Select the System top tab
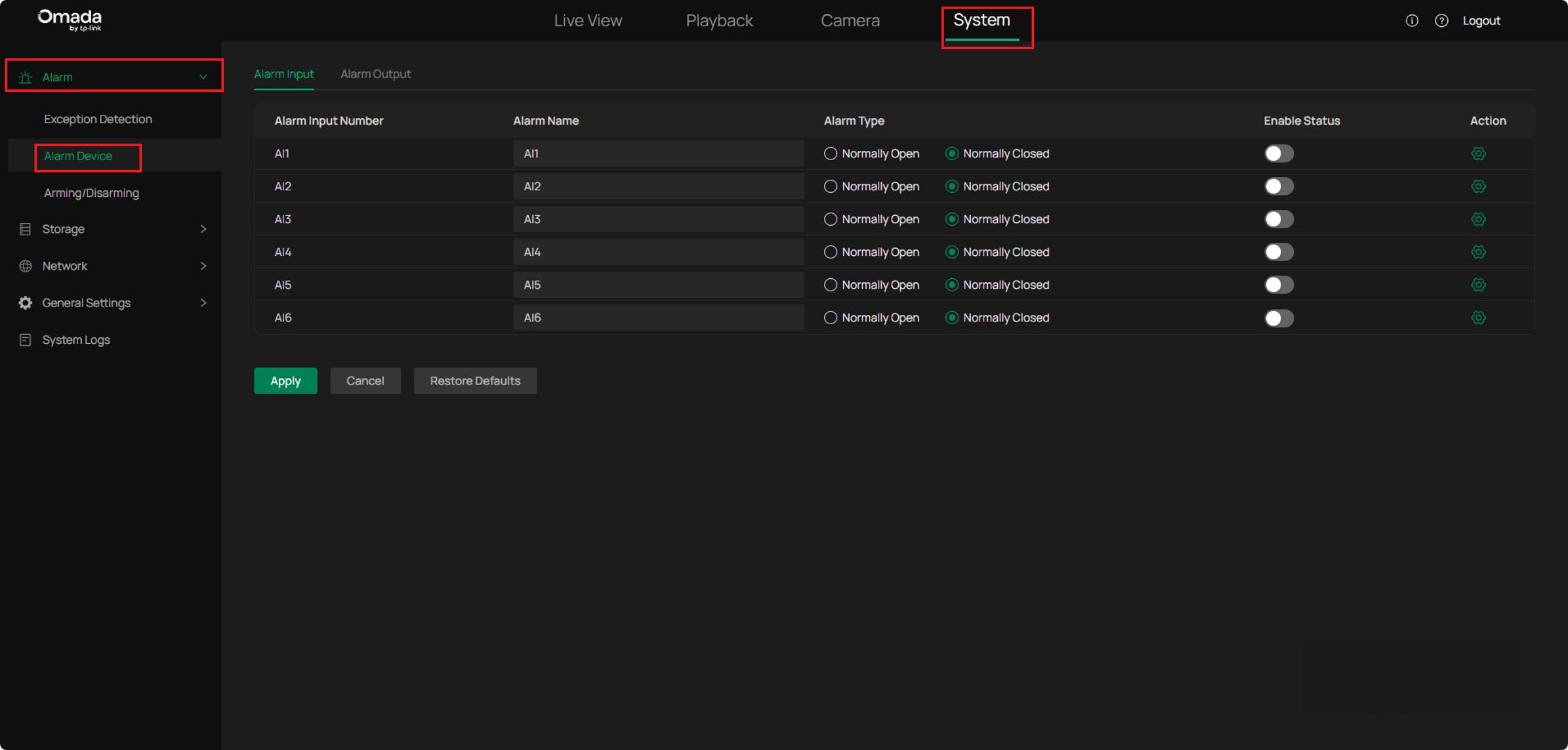 (x=981, y=20)
